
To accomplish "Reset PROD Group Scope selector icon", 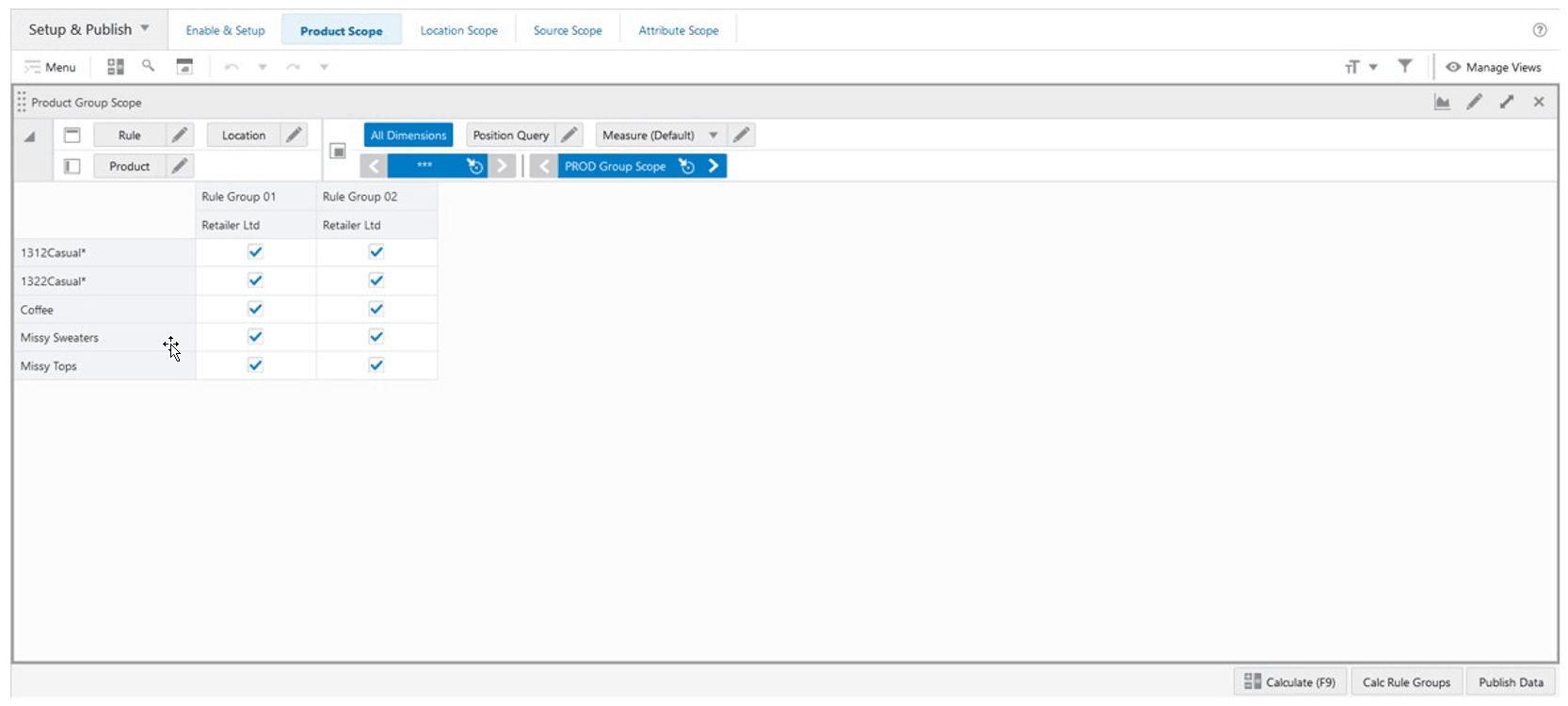I will pos(687,167).
